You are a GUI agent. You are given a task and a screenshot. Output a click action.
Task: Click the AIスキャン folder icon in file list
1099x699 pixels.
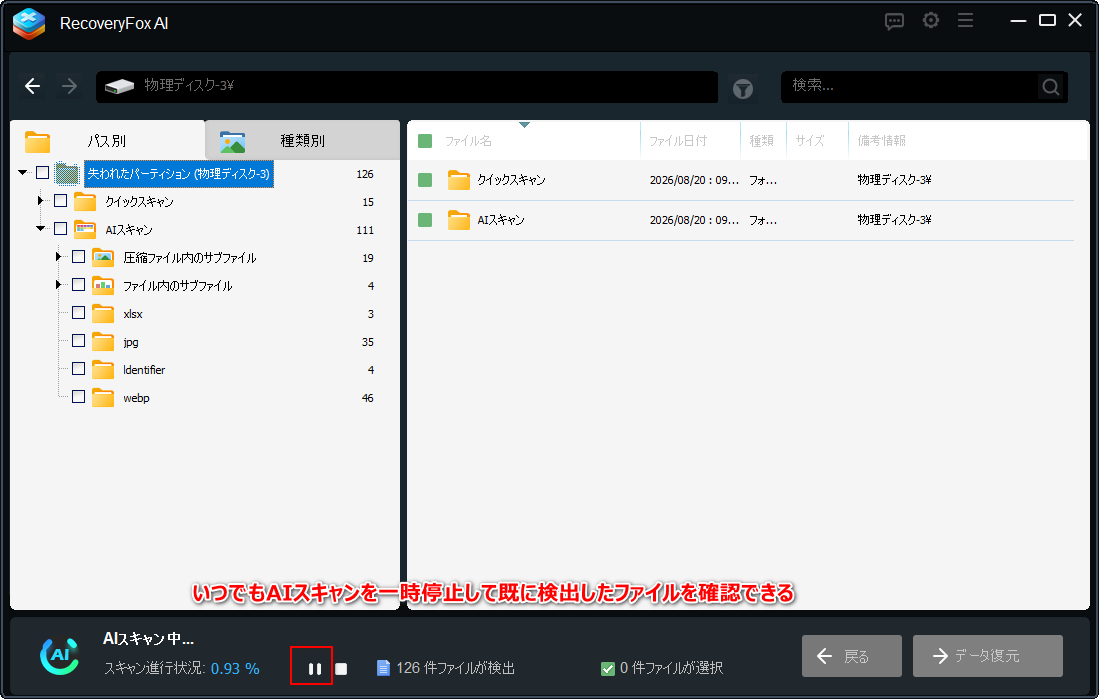(458, 220)
